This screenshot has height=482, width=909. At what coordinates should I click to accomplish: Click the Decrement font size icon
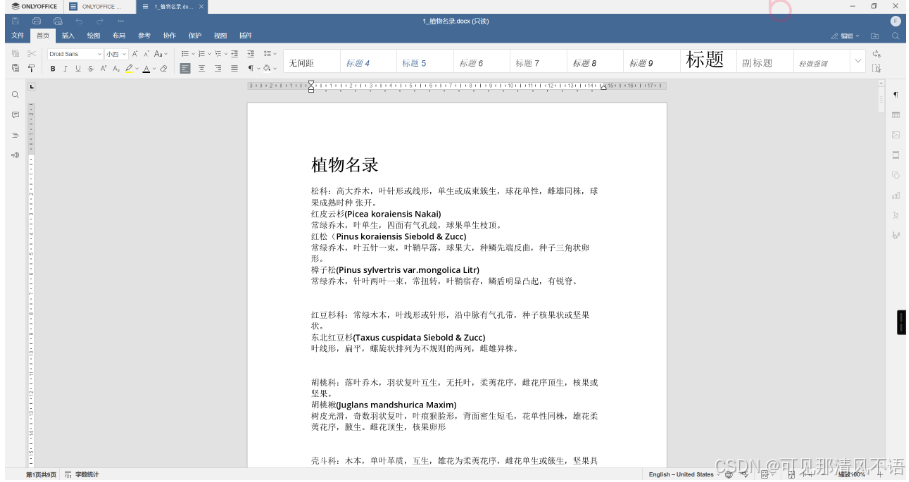coord(146,53)
